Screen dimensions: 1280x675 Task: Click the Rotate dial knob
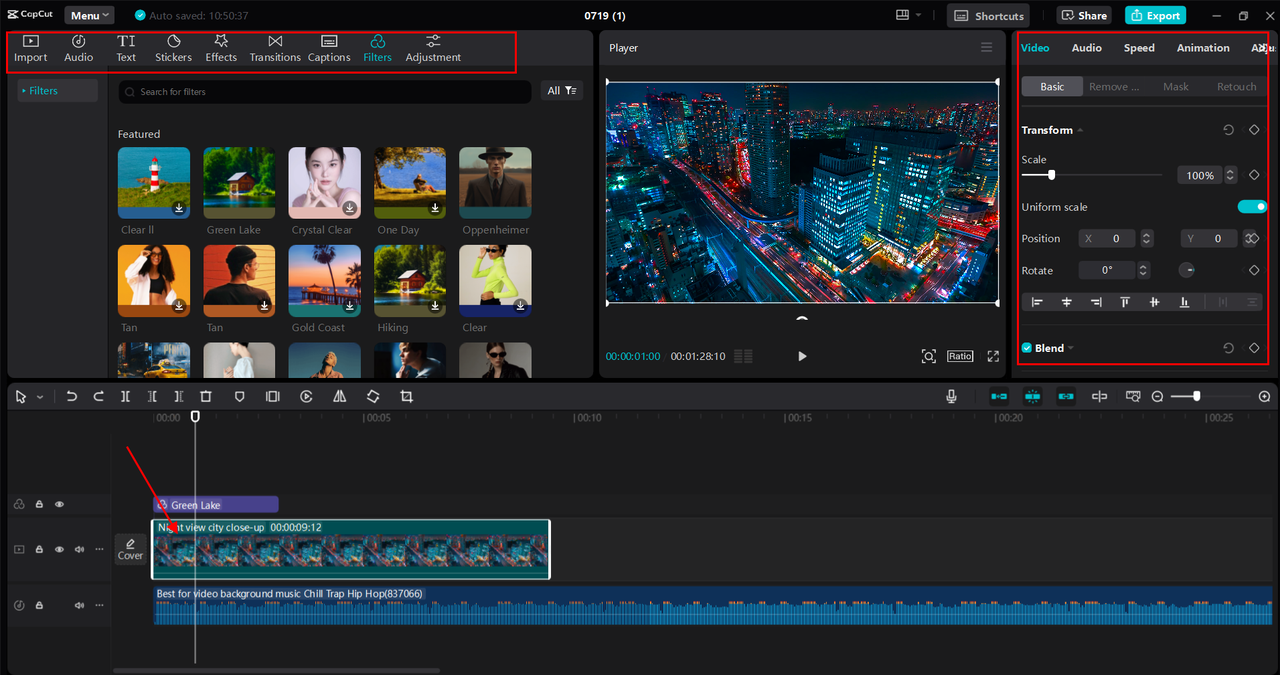pos(1186,270)
